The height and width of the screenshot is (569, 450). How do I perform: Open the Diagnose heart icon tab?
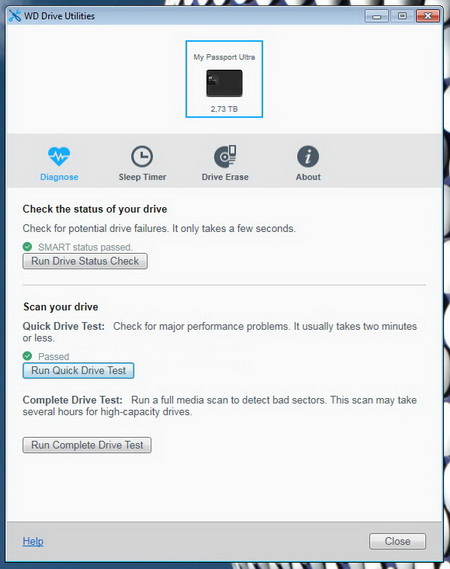59,156
